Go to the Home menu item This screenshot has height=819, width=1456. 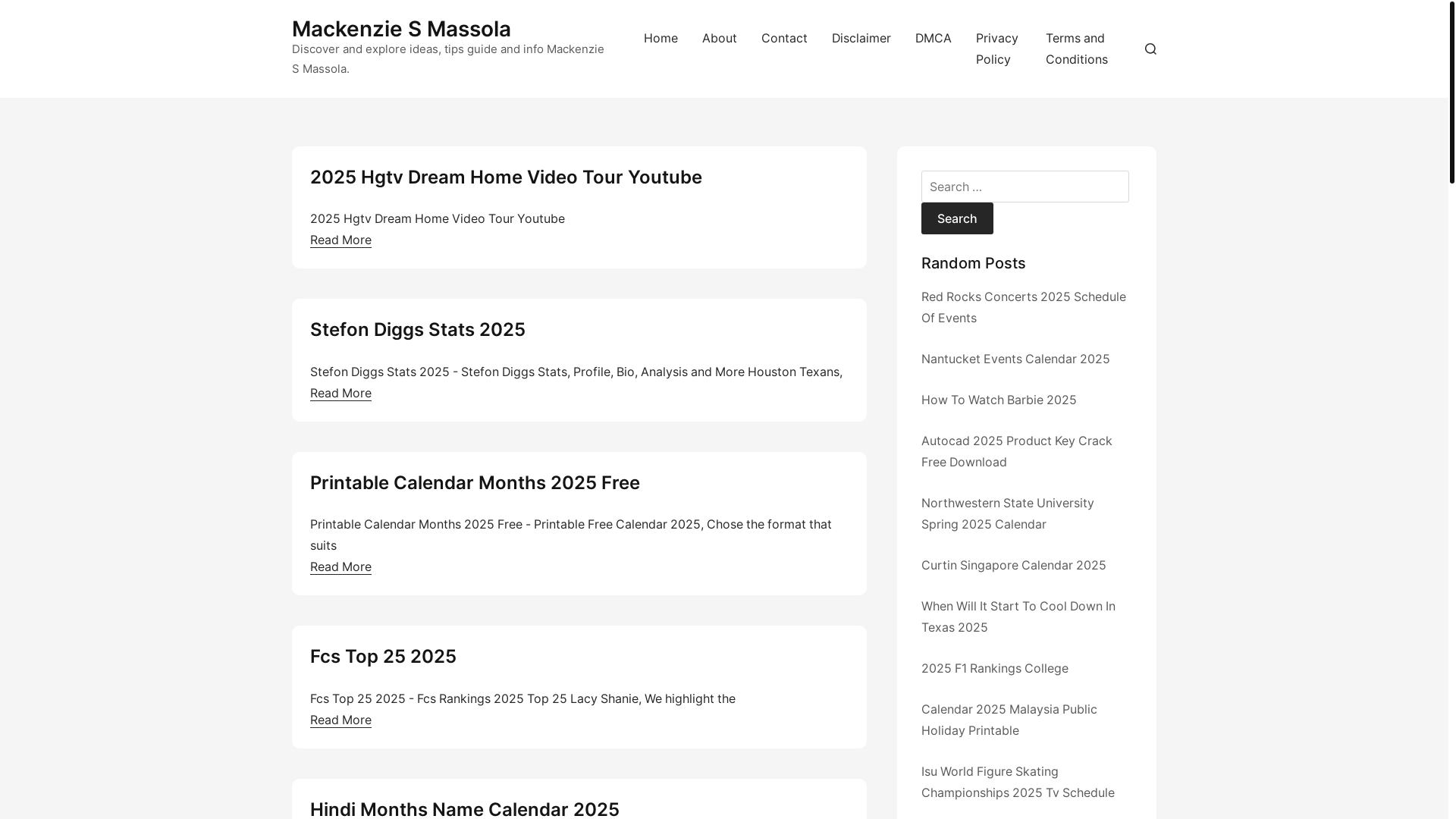pos(661,38)
